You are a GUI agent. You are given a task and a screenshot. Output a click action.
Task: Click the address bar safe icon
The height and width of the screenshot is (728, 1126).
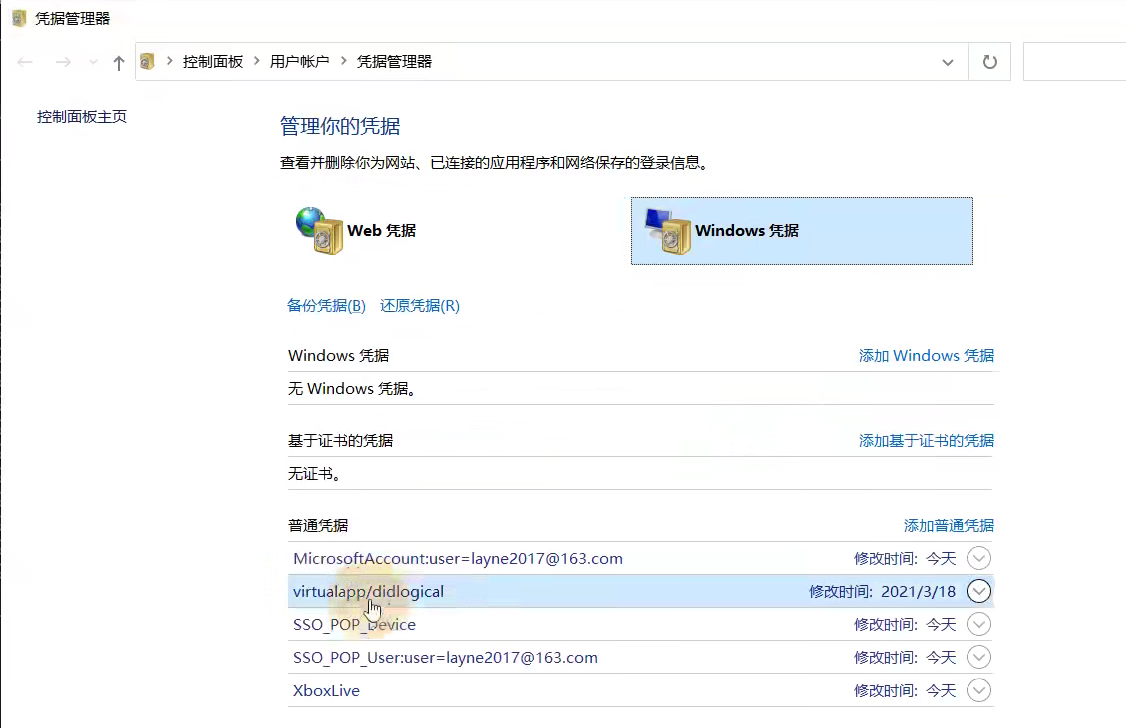coord(147,62)
